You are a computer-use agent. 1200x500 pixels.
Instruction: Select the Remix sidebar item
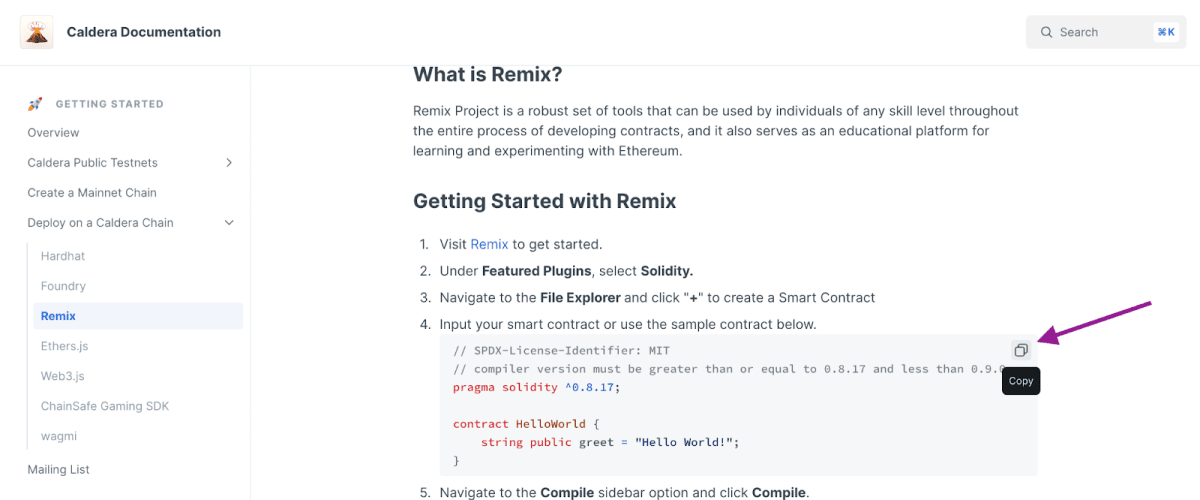[x=138, y=316]
